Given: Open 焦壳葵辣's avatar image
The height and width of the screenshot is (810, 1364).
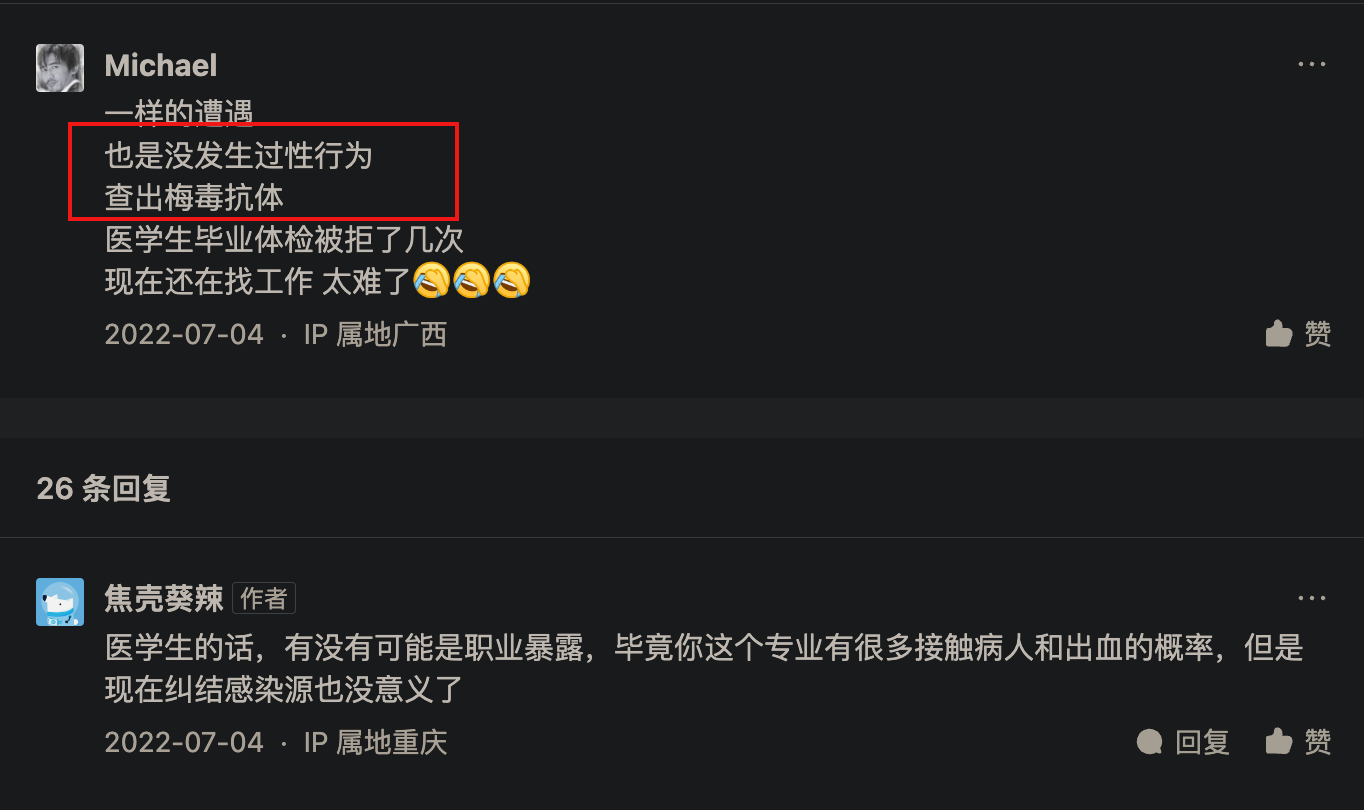Looking at the screenshot, I should (60, 602).
